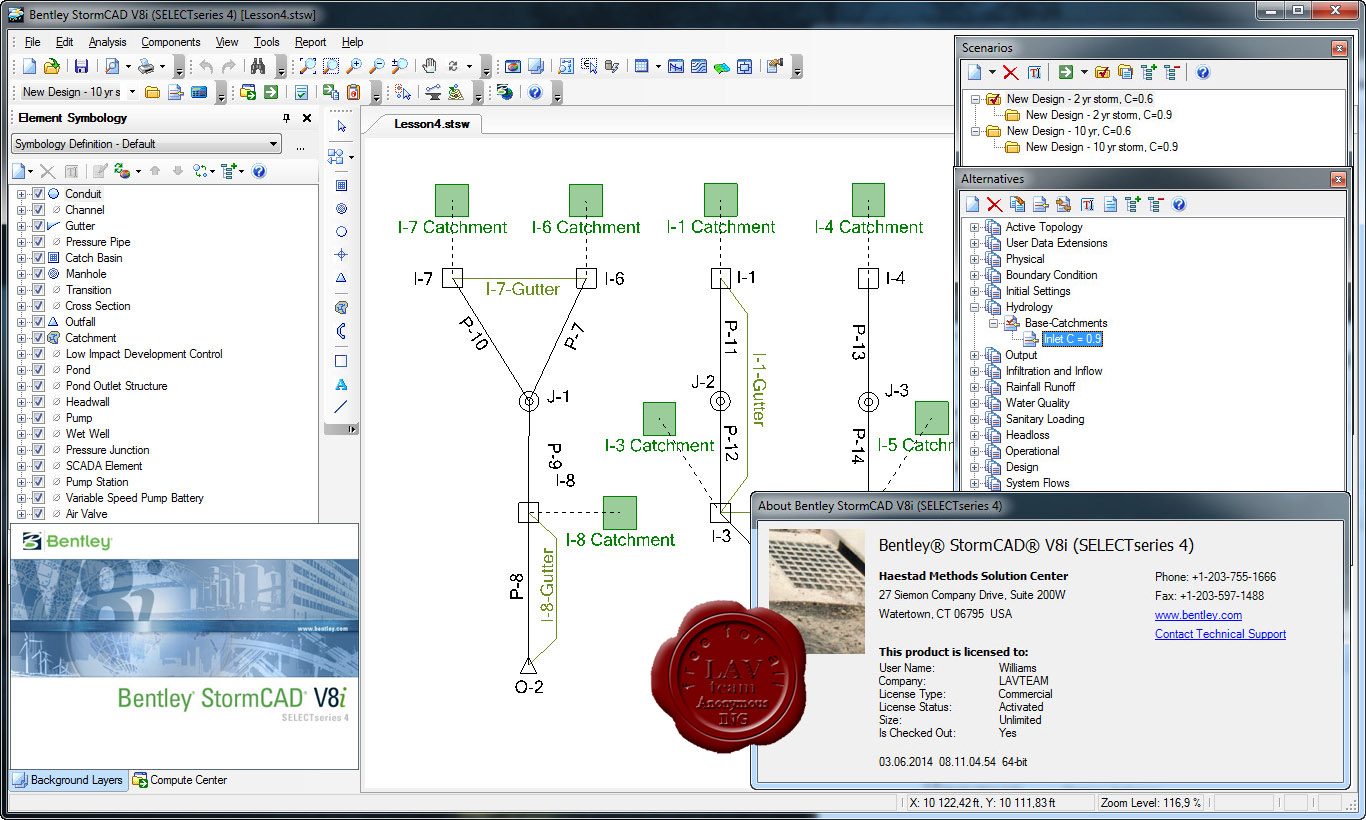Select the Pan hand tool
The height and width of the screenshot is (820, 1366).
tap(429, 66)
